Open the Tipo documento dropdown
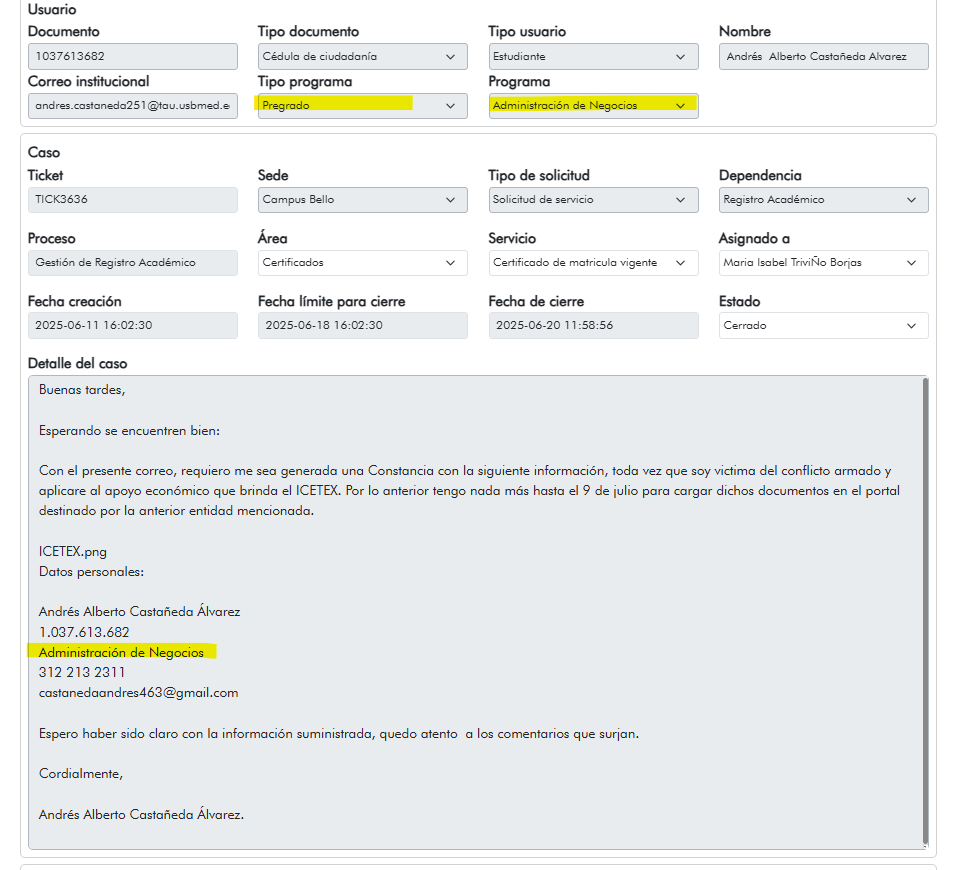Screen dimensions: 955x870 point(362,56)
